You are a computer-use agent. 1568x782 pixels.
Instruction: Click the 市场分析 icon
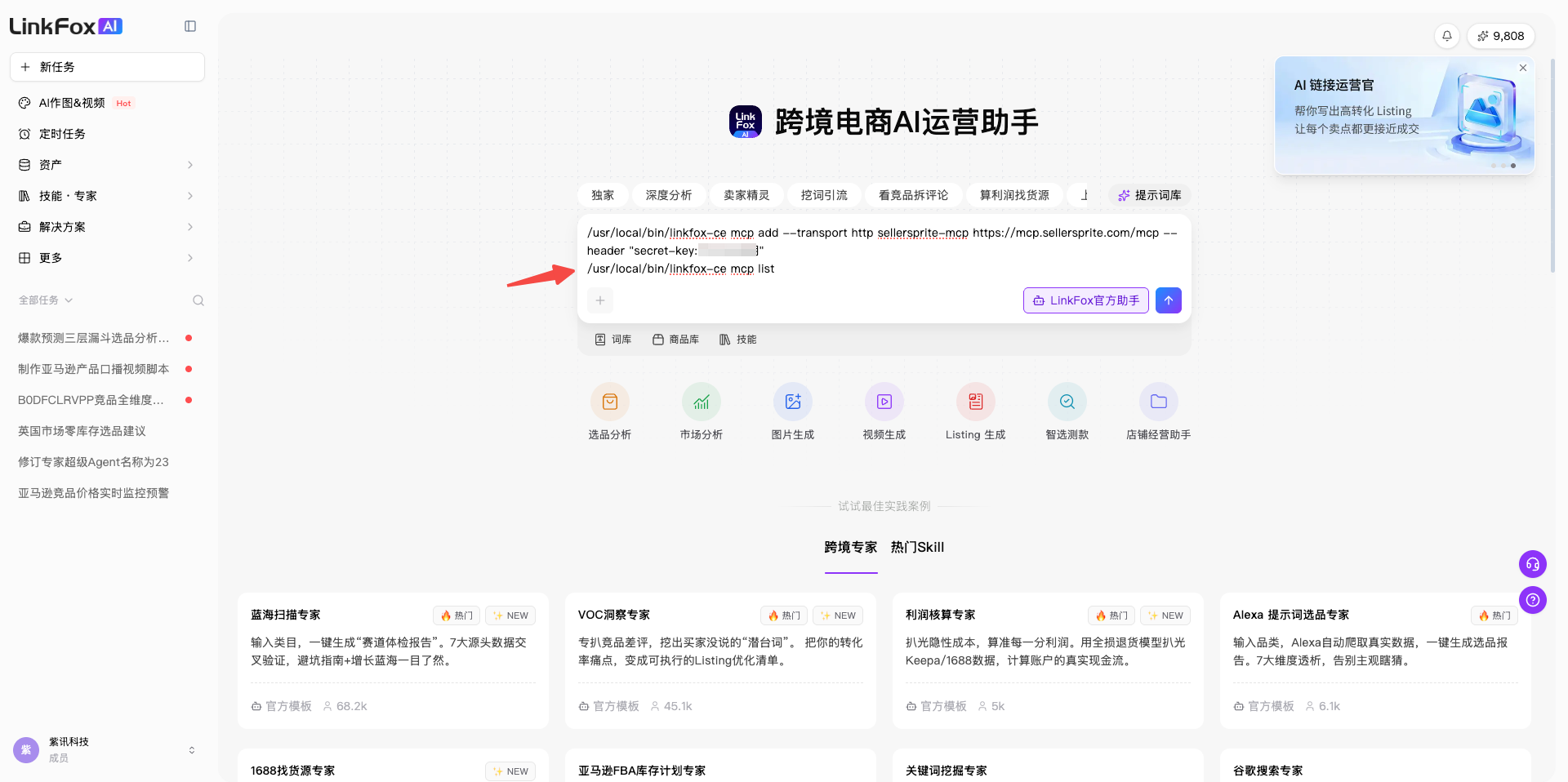pyautogui.click(x=702, y=402)
